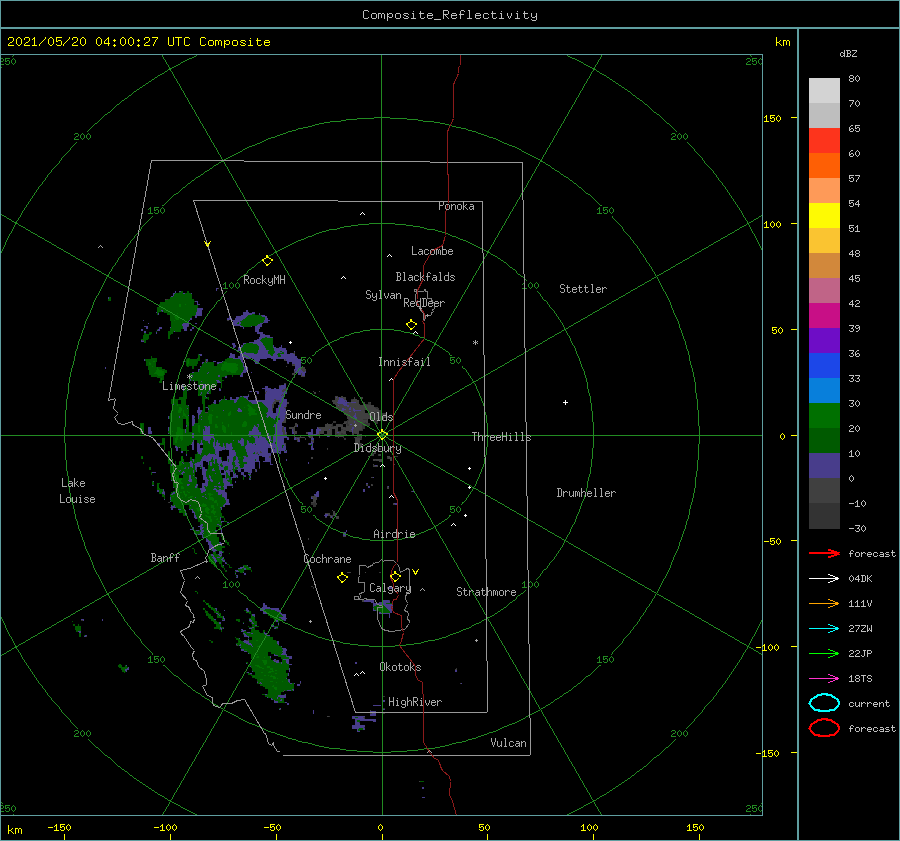900x841 pixels.
Task: Click the Sundre town label
Action: 303,415
